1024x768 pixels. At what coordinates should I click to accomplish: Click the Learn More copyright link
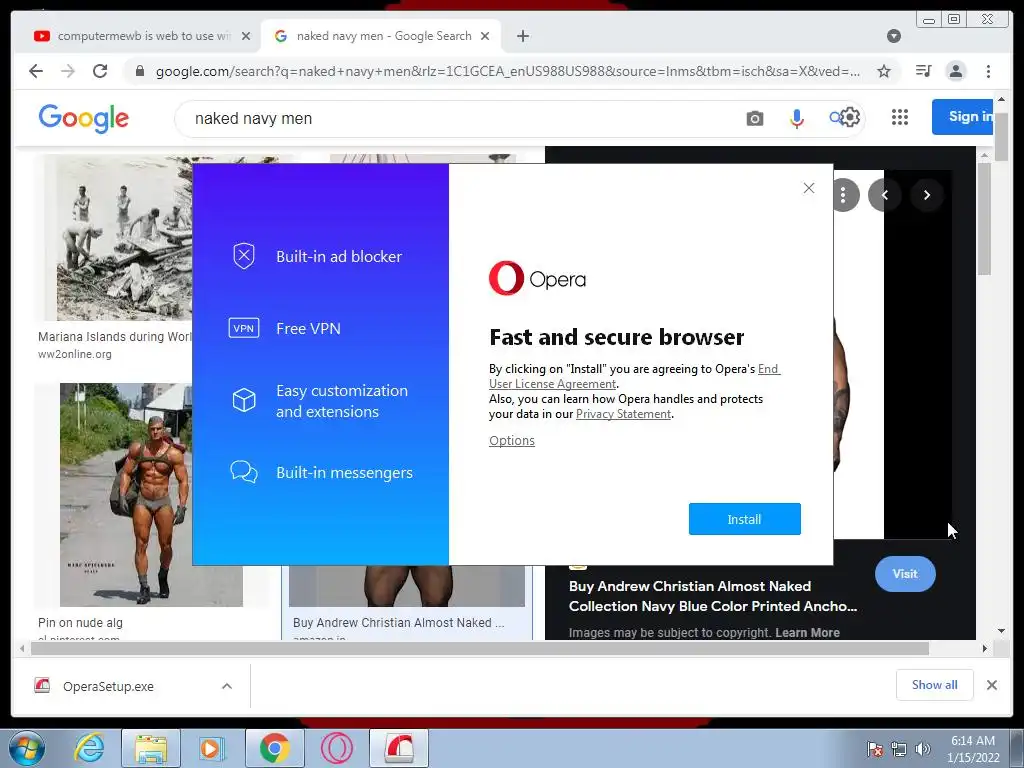(807, 632)
